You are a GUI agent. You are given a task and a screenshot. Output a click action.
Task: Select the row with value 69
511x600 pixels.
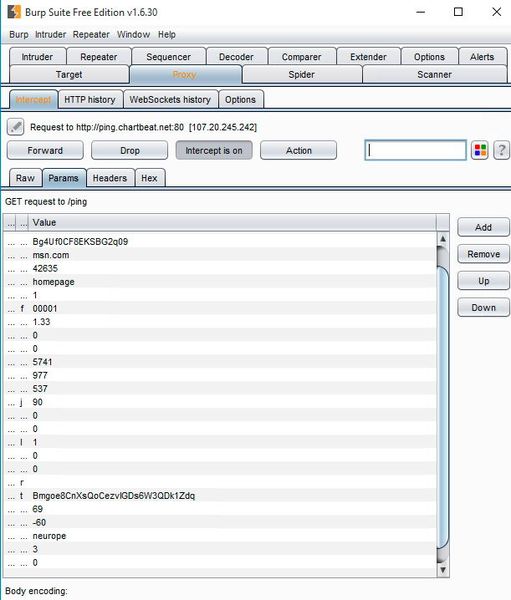[x=220, y=509]
